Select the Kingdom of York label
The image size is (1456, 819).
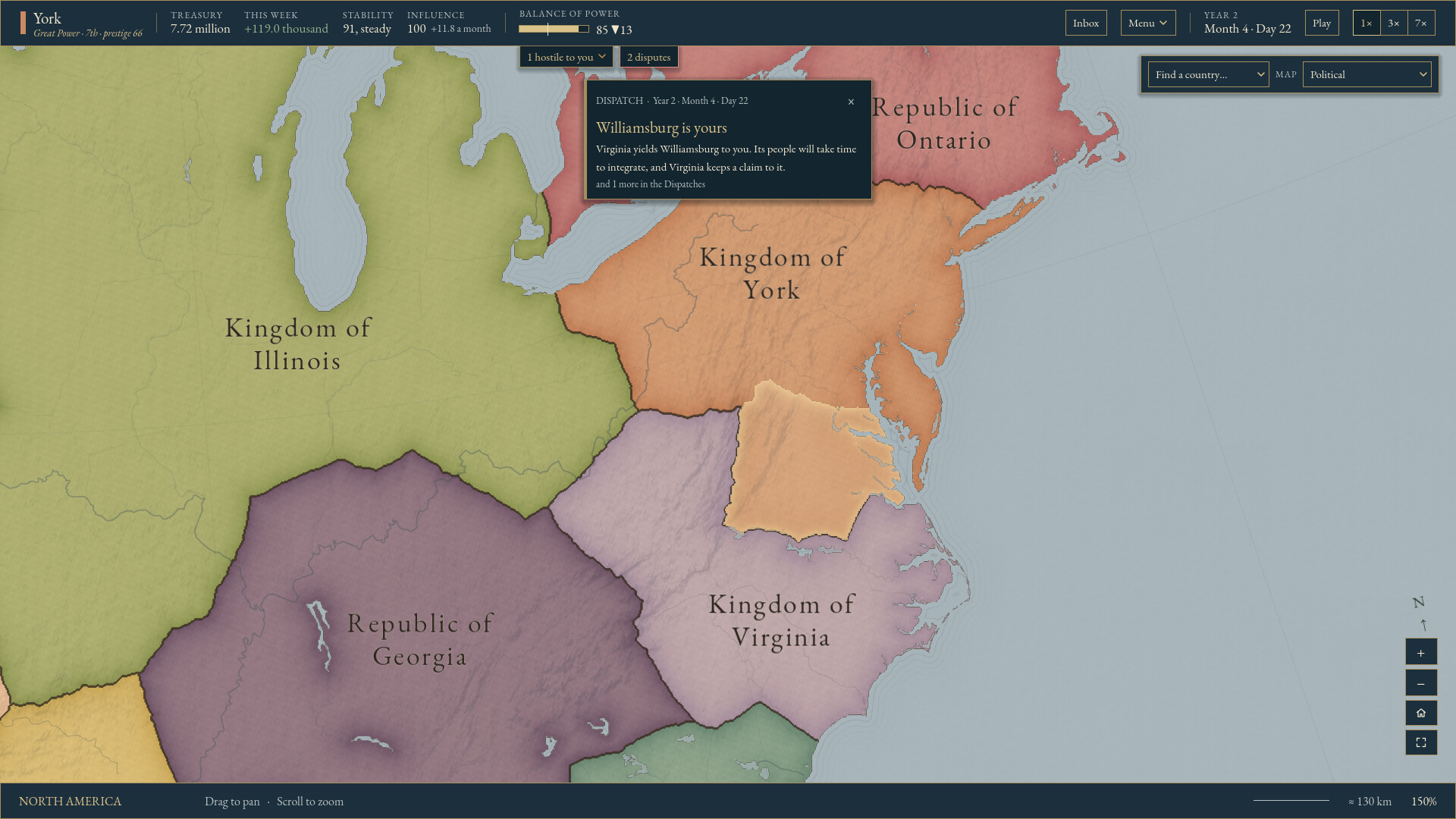coord(772,273)
